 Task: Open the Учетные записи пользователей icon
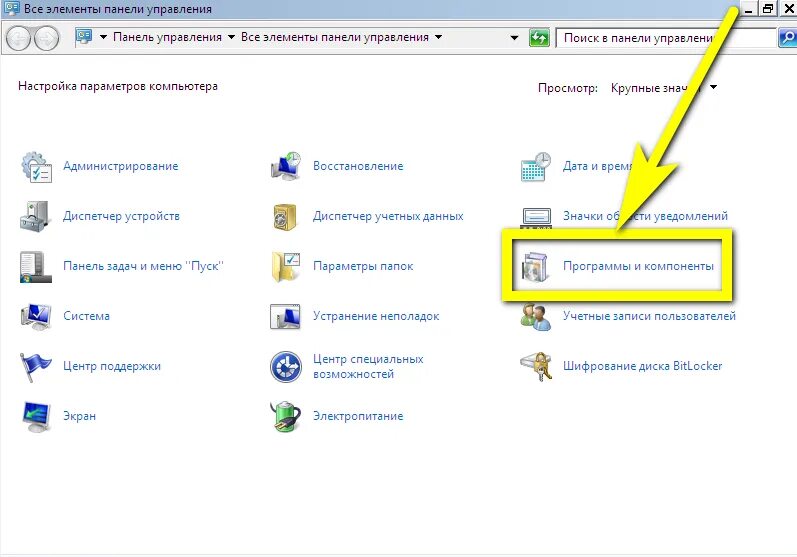click(536, 317)
